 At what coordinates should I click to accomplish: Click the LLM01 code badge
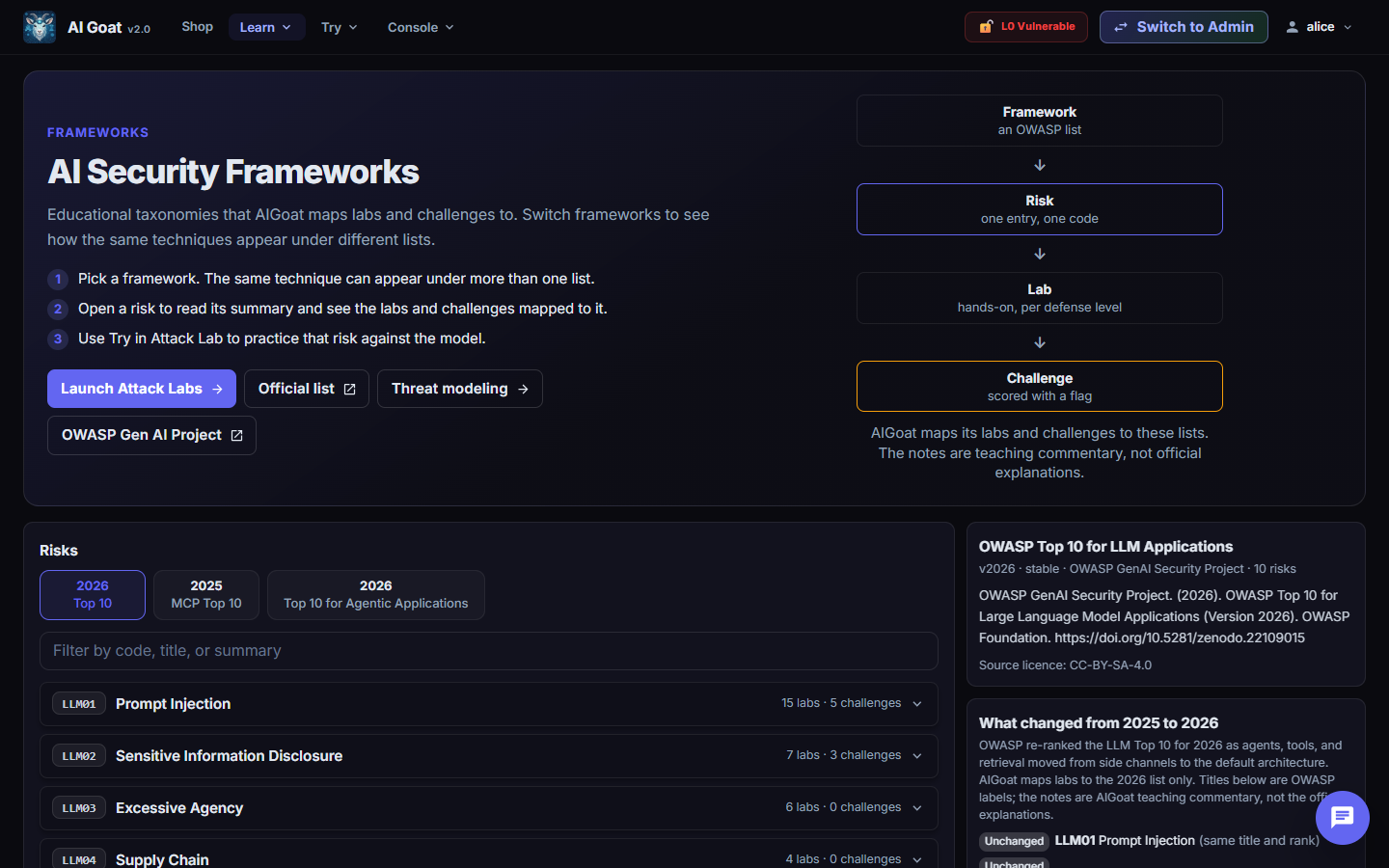79,704
